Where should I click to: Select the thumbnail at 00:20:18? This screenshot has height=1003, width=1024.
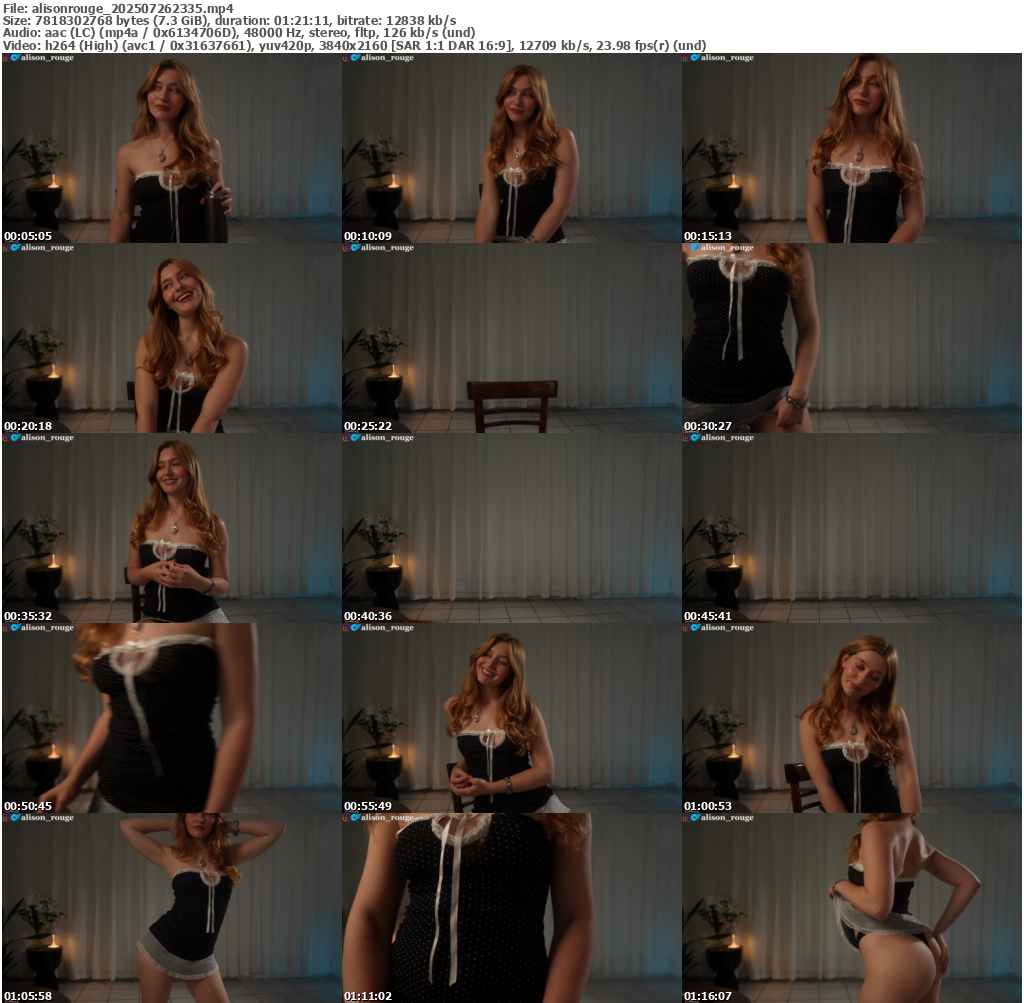[x=172, y=338]
